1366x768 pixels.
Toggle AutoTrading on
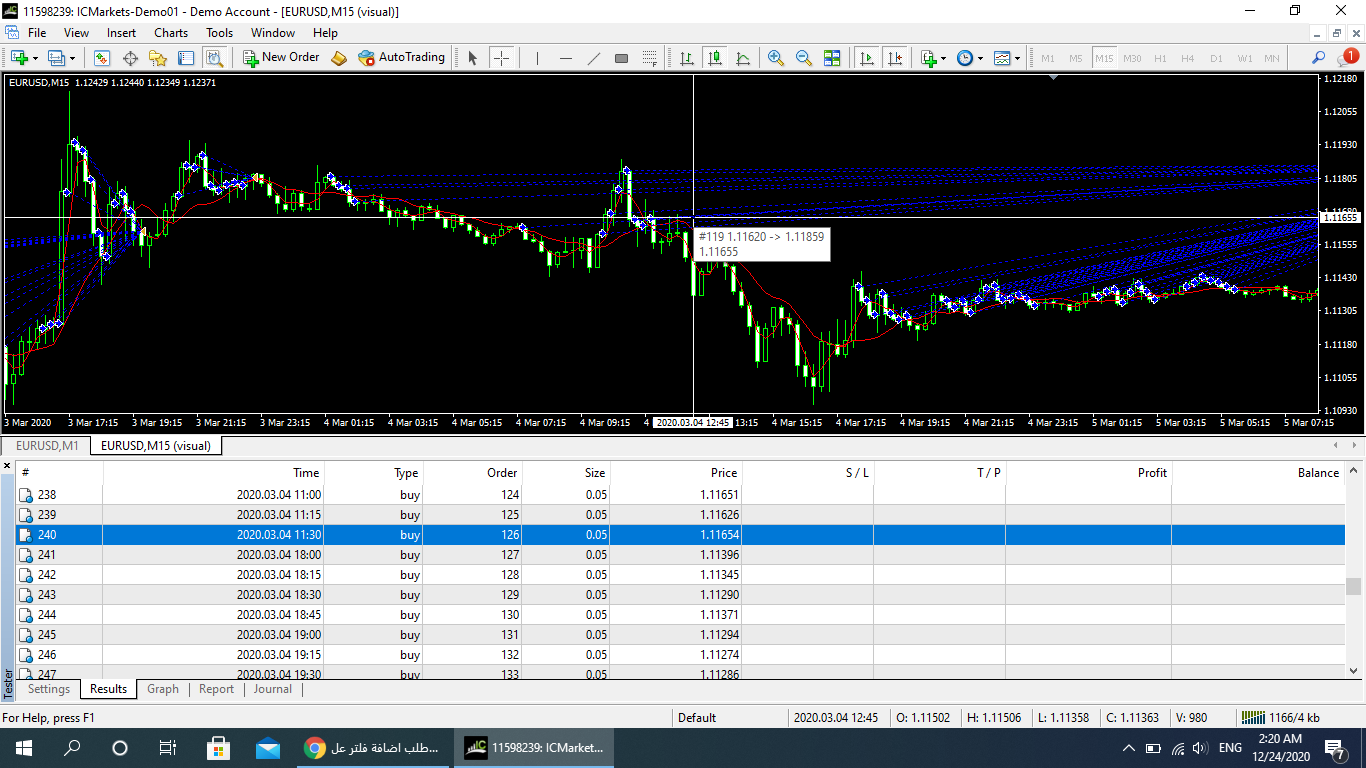401,58
